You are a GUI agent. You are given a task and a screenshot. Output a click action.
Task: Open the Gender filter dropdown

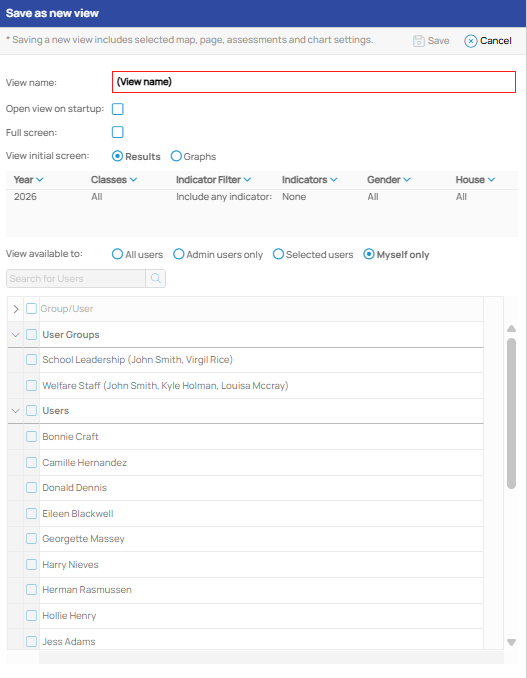406,180
